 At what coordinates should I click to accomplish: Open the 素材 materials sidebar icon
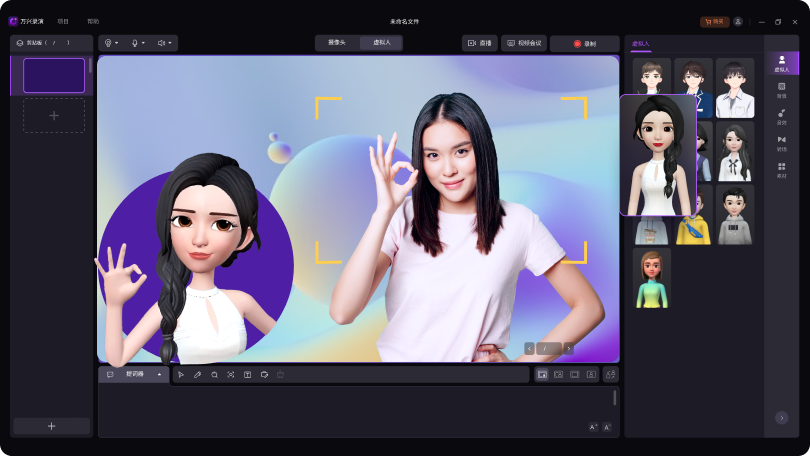(x=782, y=170)
